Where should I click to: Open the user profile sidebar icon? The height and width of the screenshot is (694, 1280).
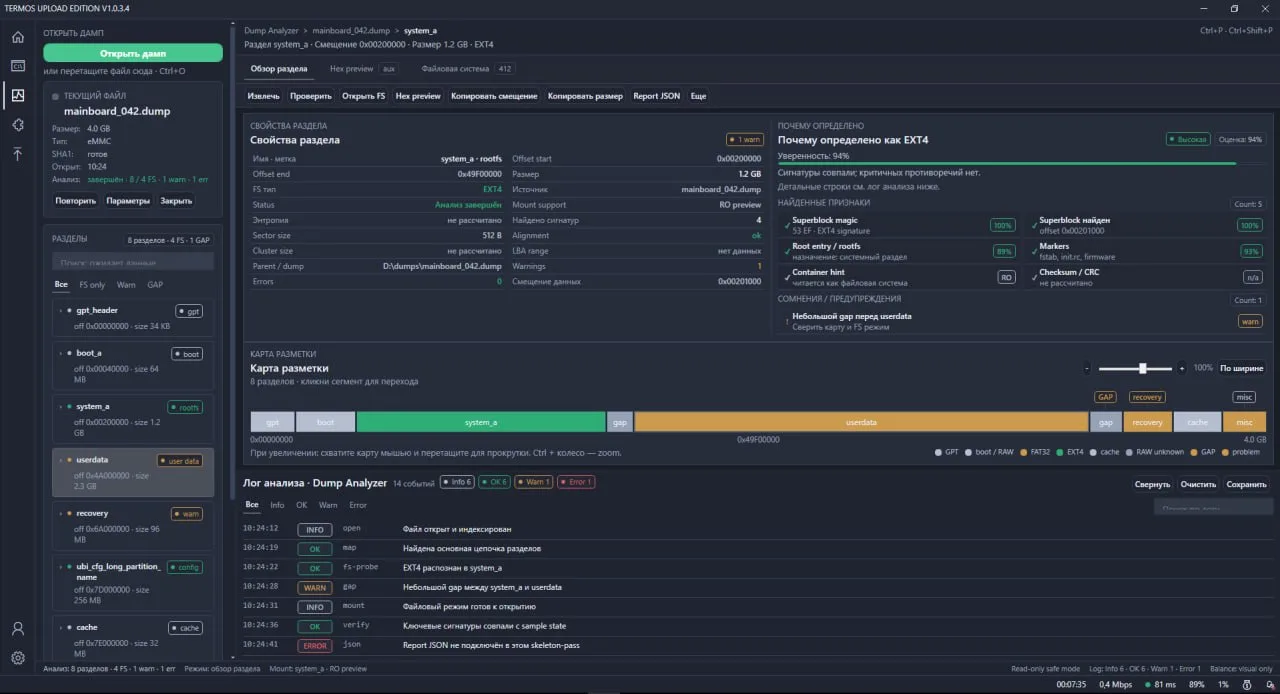coord(17,629)
